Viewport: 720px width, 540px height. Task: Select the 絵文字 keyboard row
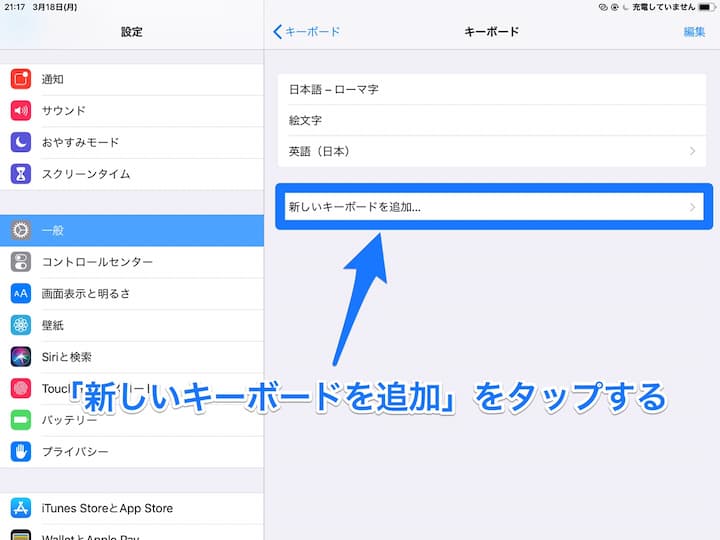492,120
